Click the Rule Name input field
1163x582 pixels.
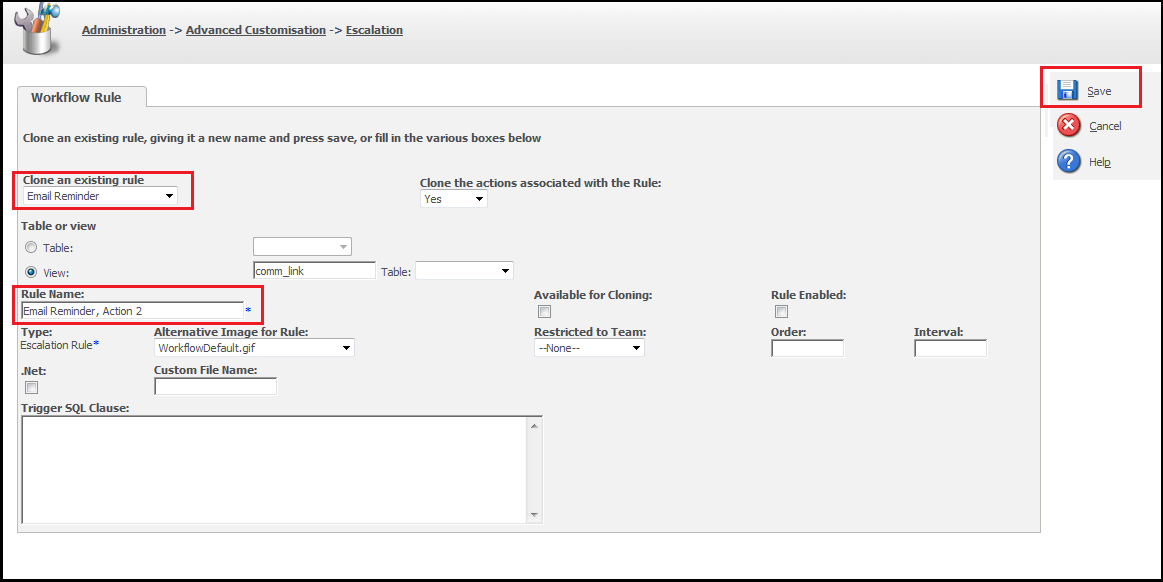[x=132, y=311]
